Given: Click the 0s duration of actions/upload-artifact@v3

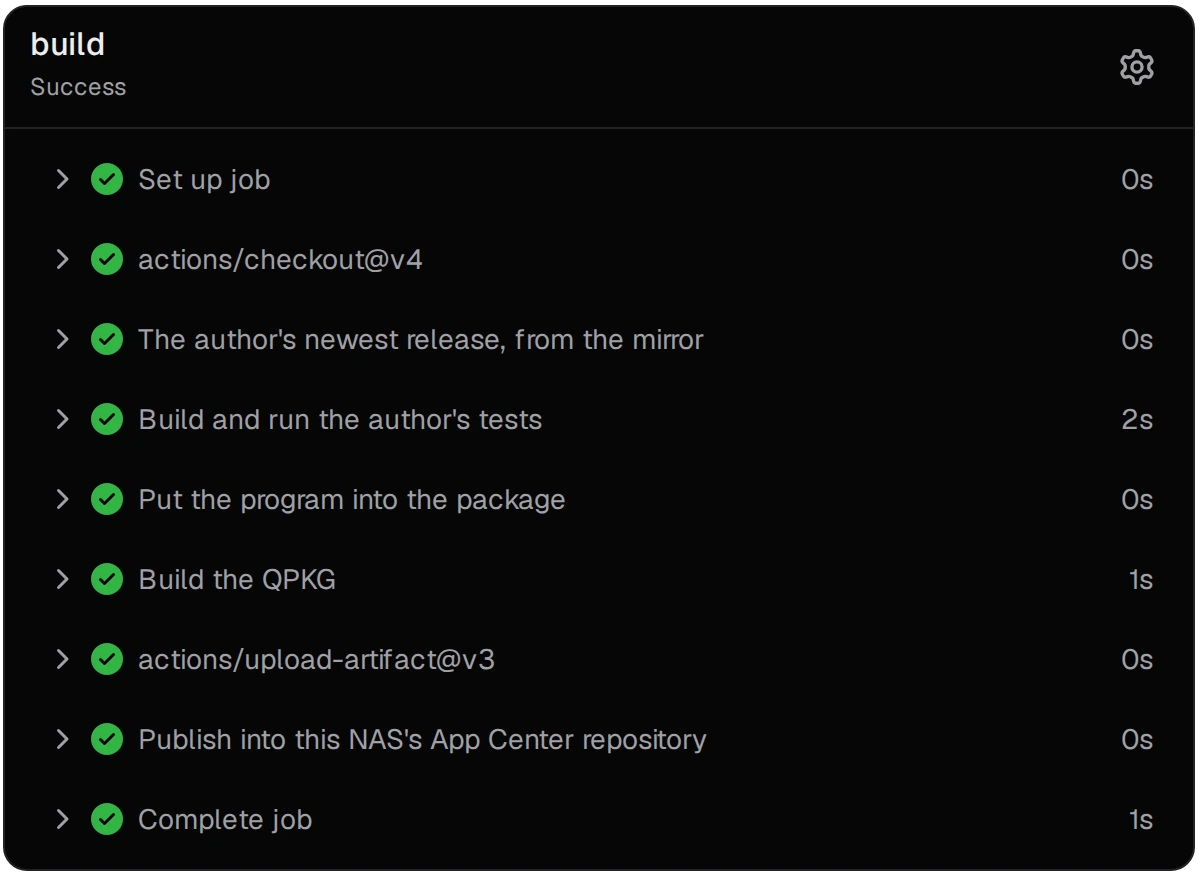Looking at the screenshot, I should coord(1137,659).
